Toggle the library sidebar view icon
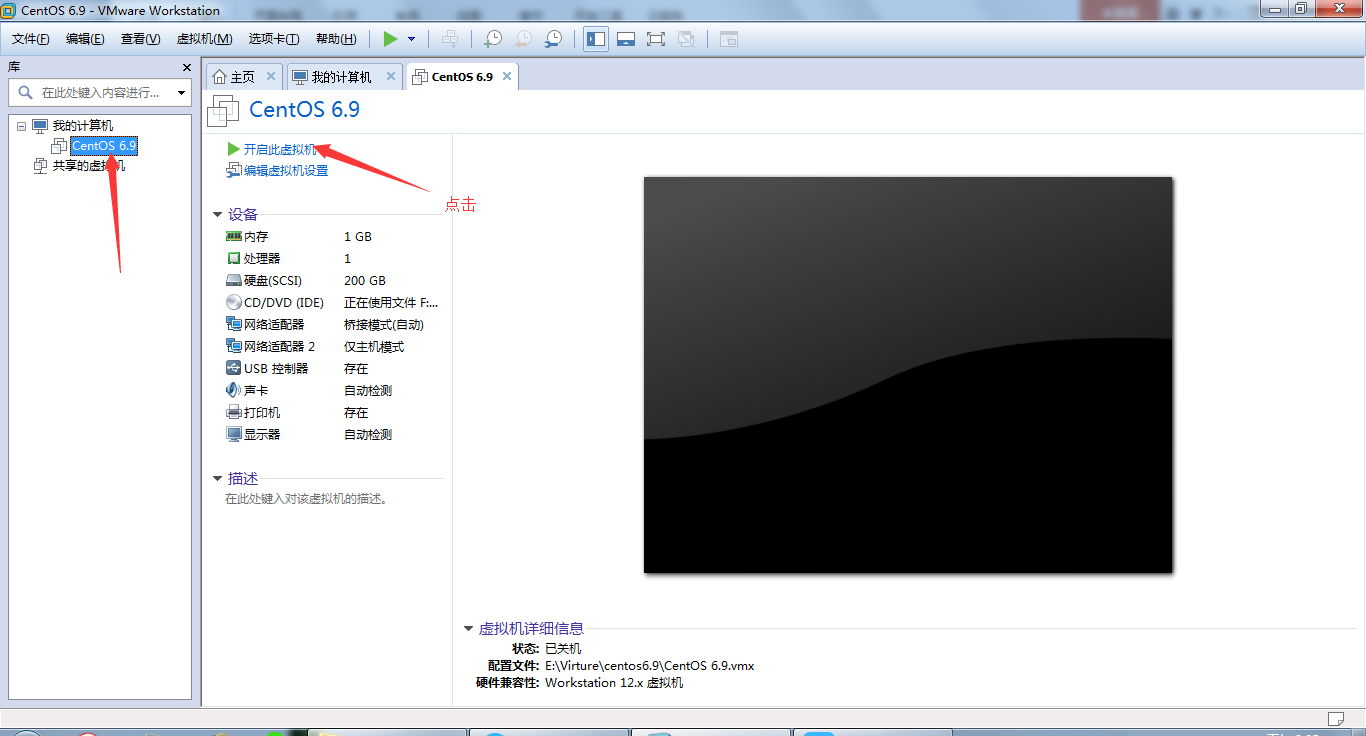This screenshot has width=1366, height=736. pyautogui.click(x=596, y=39)
